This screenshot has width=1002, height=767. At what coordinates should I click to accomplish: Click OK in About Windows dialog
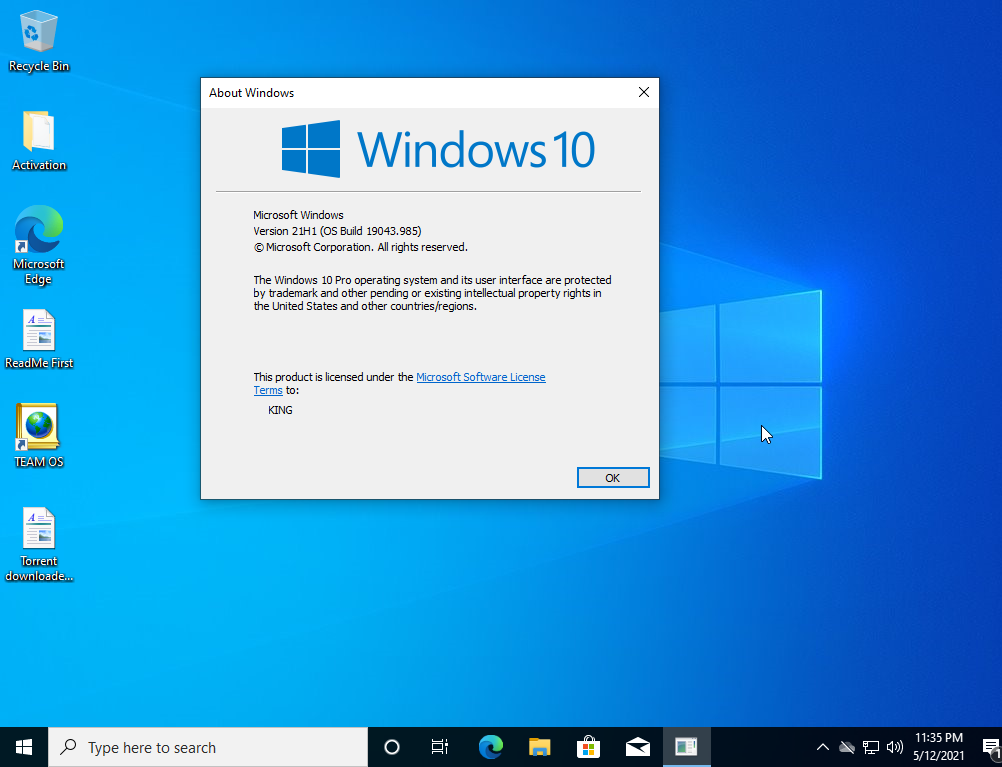pos(613,477)
